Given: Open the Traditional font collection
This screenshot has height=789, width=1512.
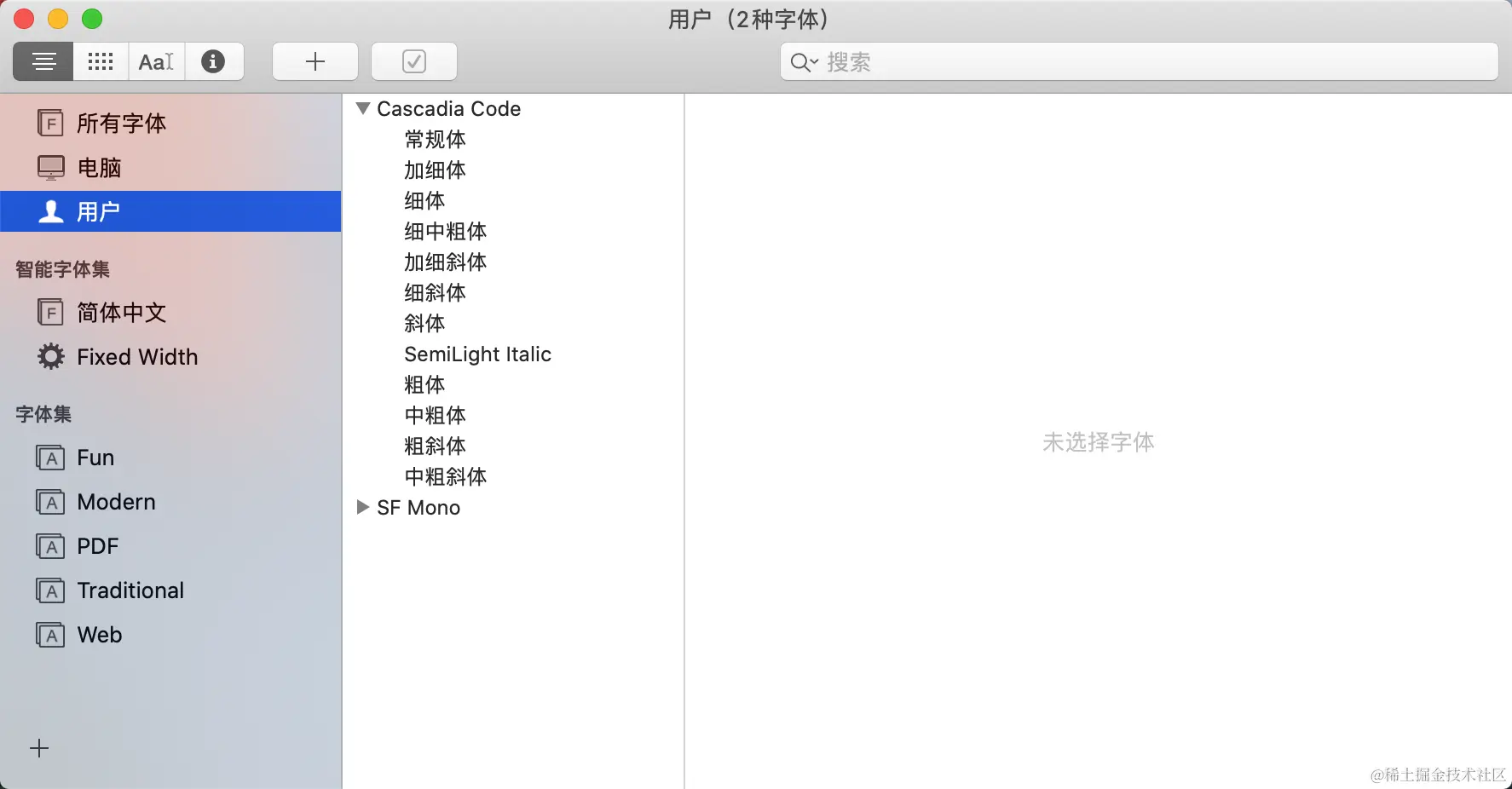Looking at the screenshot, I should [x=170, y=590].
